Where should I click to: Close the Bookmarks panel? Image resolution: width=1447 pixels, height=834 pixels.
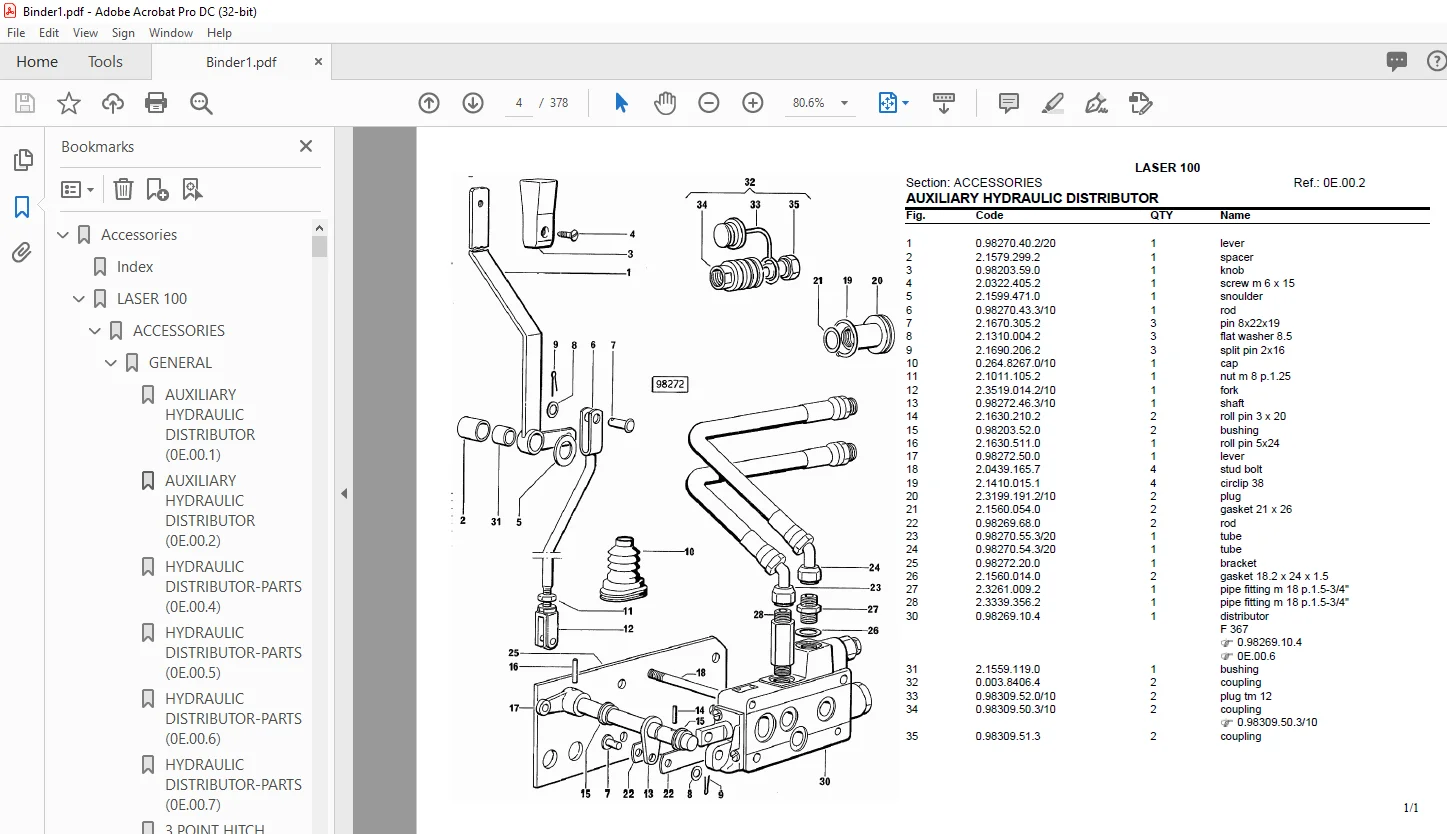pyautogui.click(x=306, y=146)
